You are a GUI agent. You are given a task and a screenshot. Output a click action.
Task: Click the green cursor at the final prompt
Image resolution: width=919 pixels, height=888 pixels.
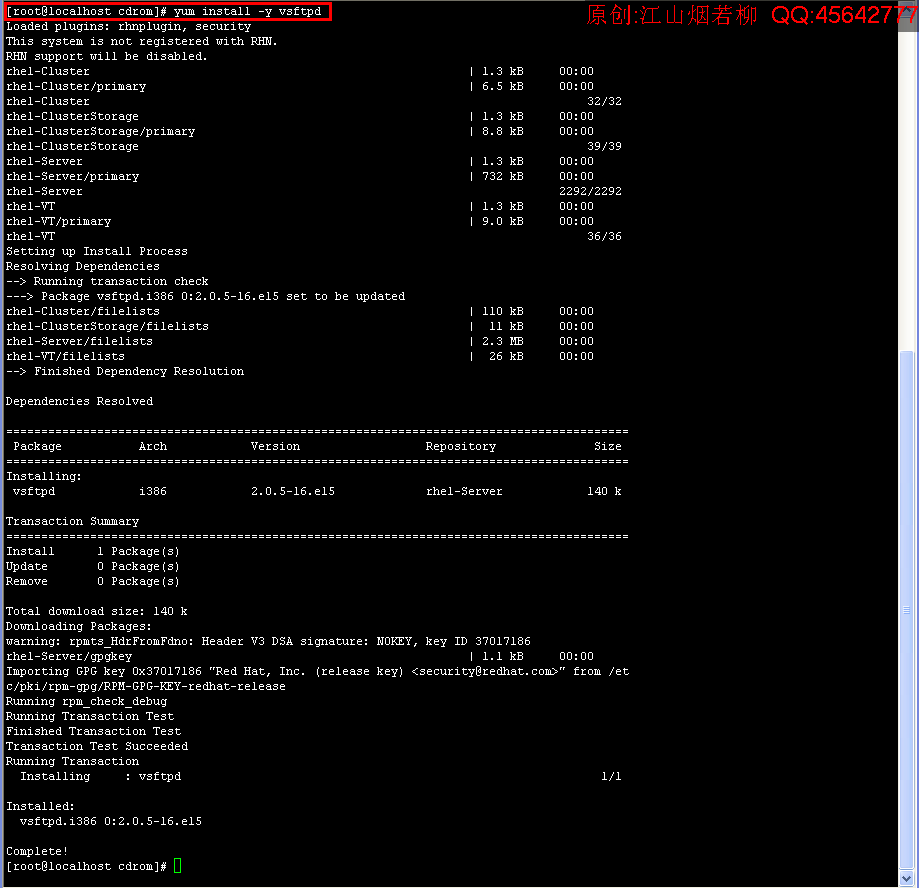click(178, 866)
